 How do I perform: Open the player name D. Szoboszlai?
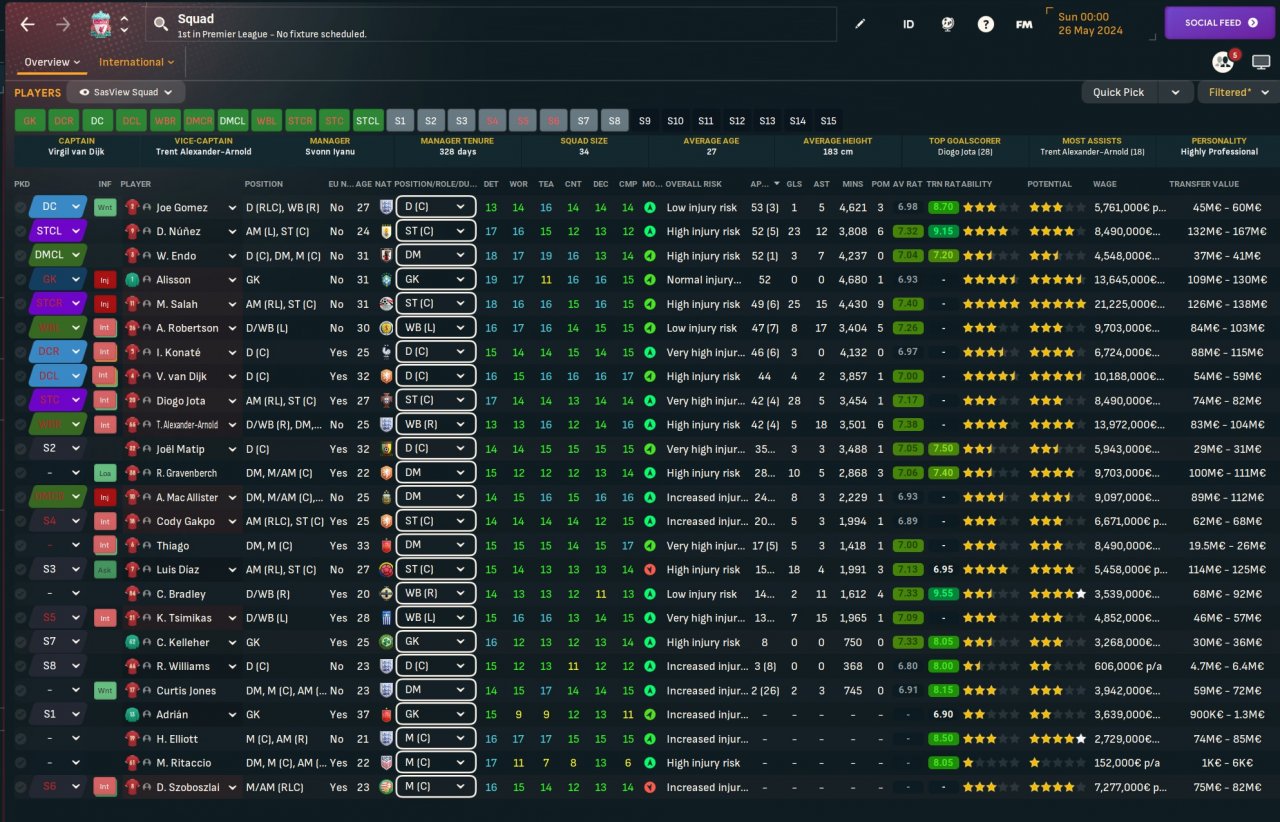tap(188, 787)
